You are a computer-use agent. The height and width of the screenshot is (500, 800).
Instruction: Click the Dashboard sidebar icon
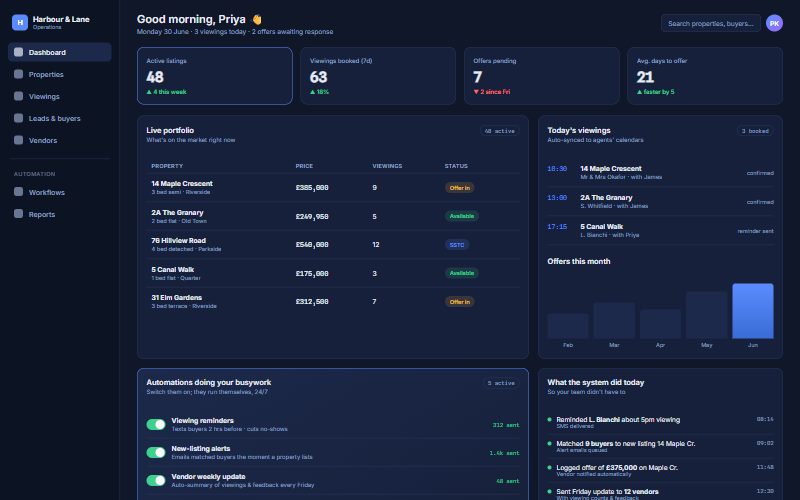18,52
